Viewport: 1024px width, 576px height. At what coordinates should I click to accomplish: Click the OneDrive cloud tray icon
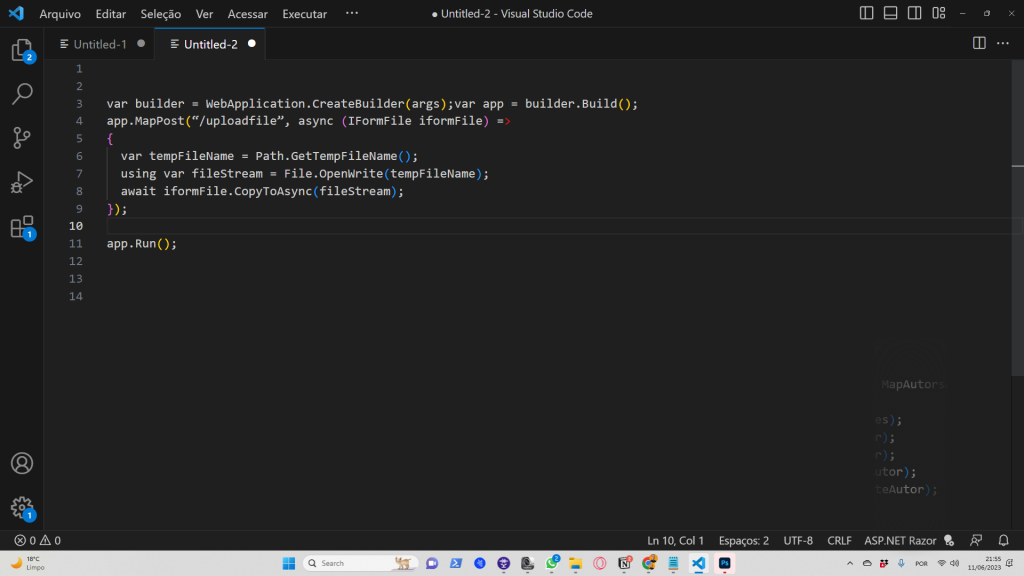pyautogui.click(x=867, y=563)
